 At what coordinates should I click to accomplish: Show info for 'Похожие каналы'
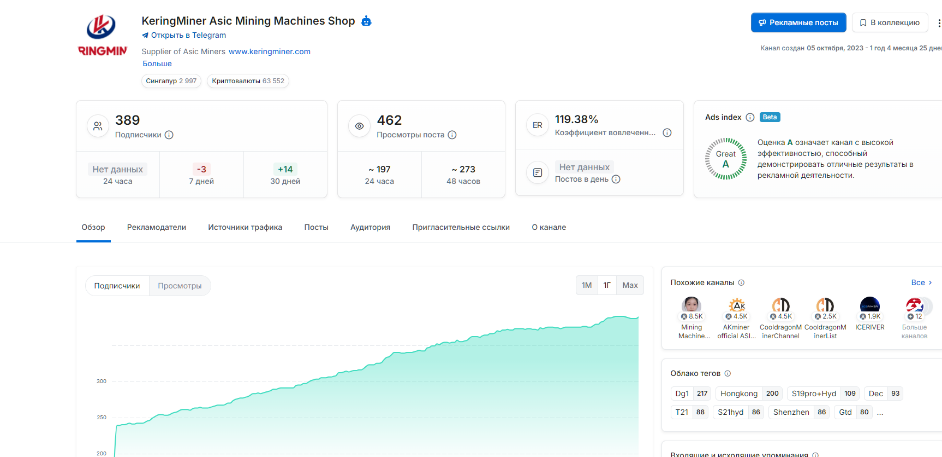pyautogui.click(x=741, y=282)
